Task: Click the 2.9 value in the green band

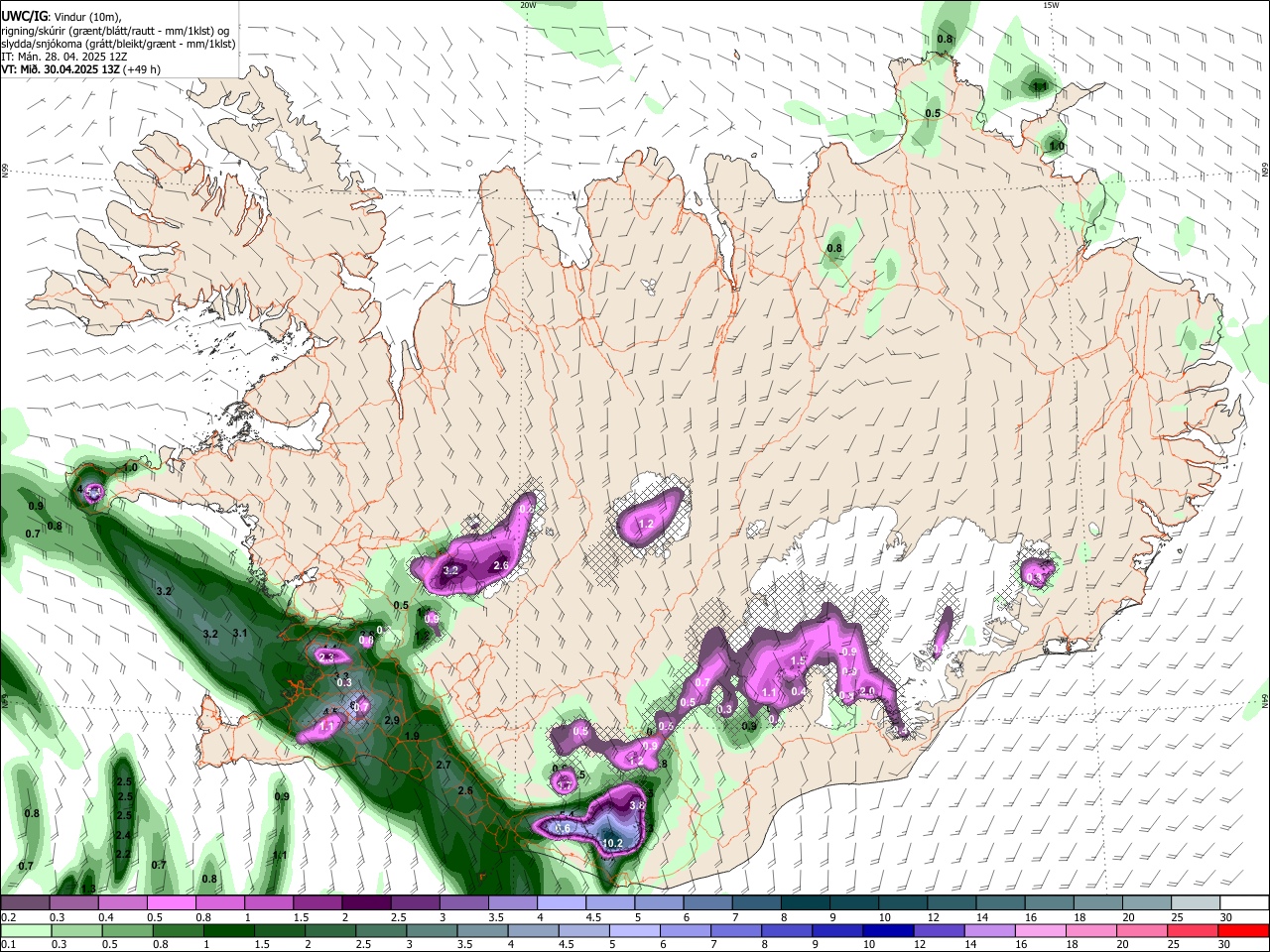Action: click(392, 720)
